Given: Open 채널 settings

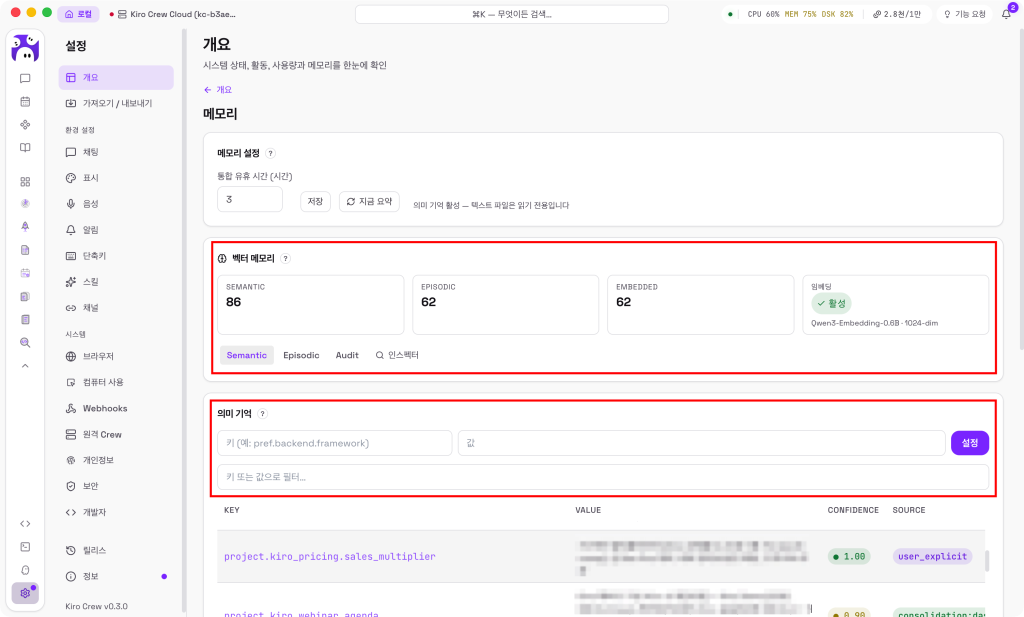Looking at the screenshot, I should [116, 308].
